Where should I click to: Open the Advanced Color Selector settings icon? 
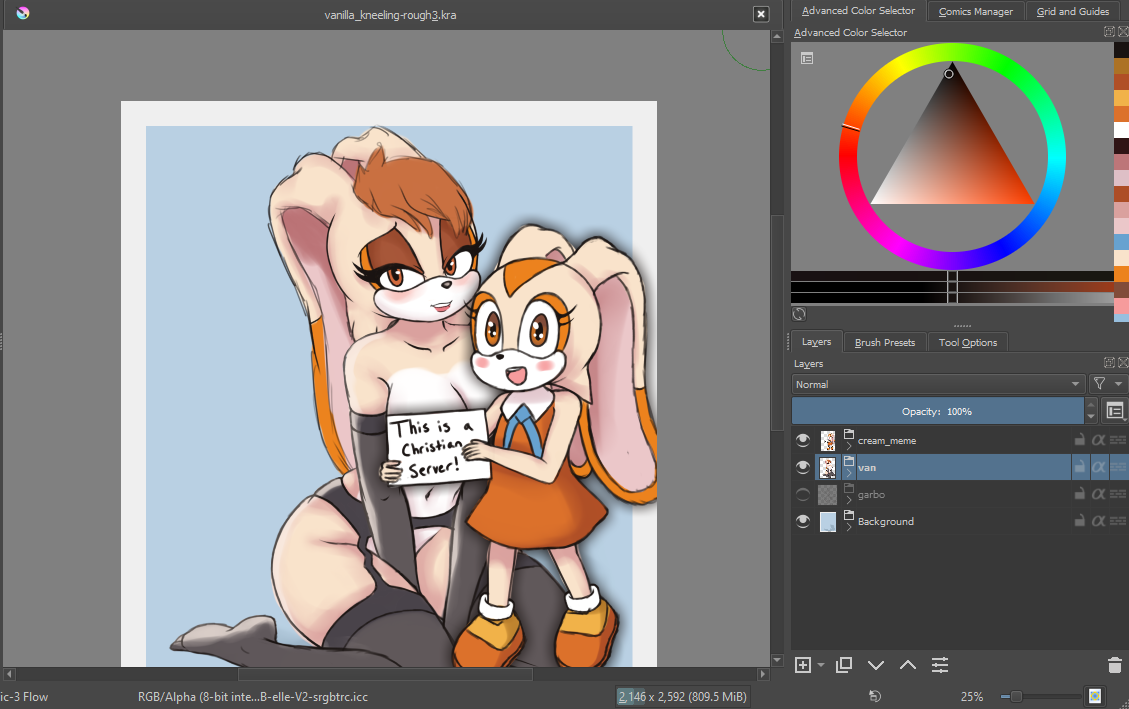point(807,58)
